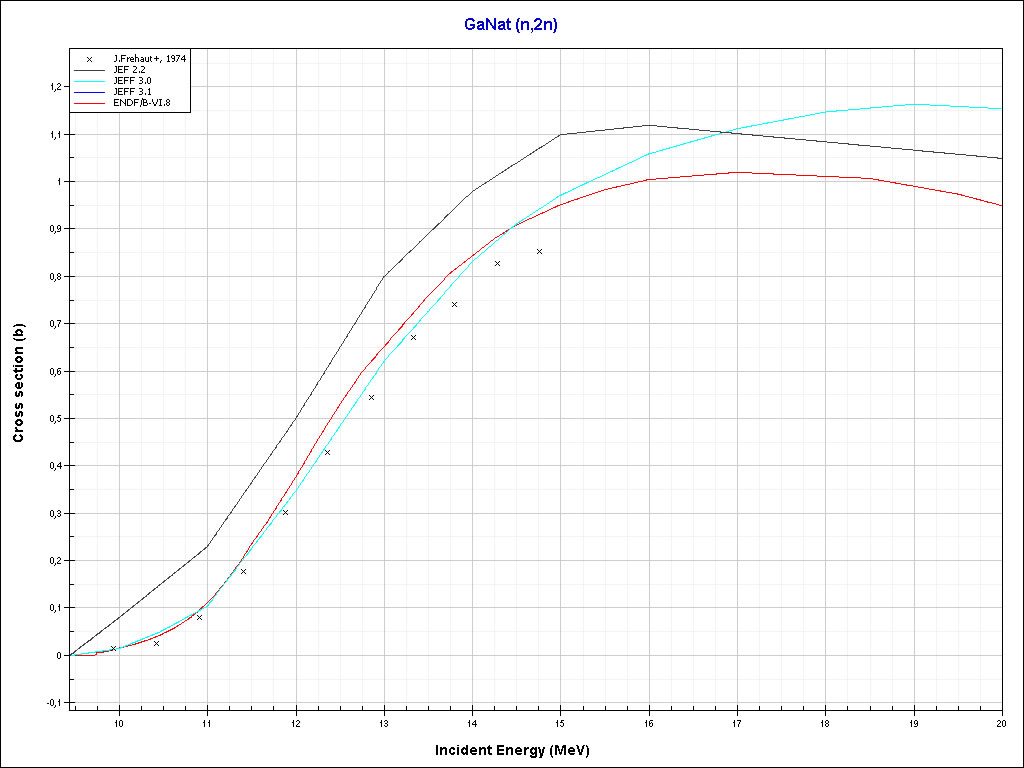Image resolution: width=1024 pixels, height=768 pixels.
Task: Click the blue line swatch in legend
Action: click(89, 92)
